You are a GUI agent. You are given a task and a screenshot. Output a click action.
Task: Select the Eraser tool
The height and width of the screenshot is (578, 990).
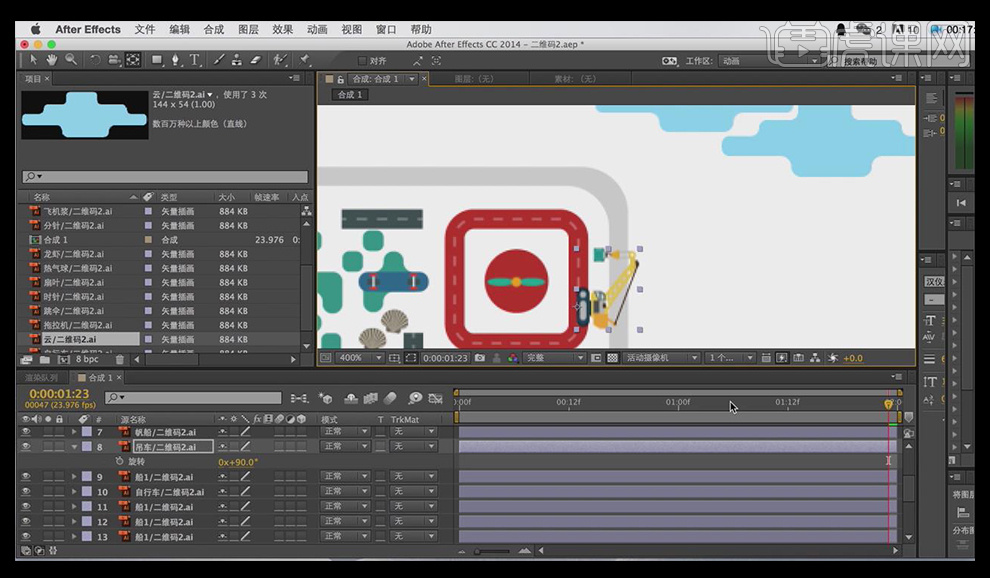[255, 60]
